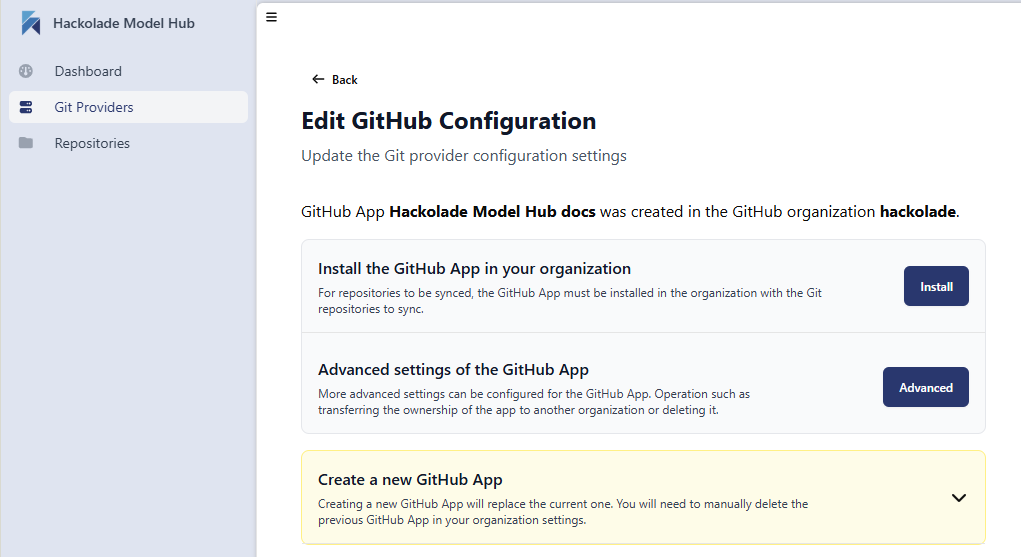
Task: Expand the Create a new GitHub App chevron
Action: (x=958, y=498)
